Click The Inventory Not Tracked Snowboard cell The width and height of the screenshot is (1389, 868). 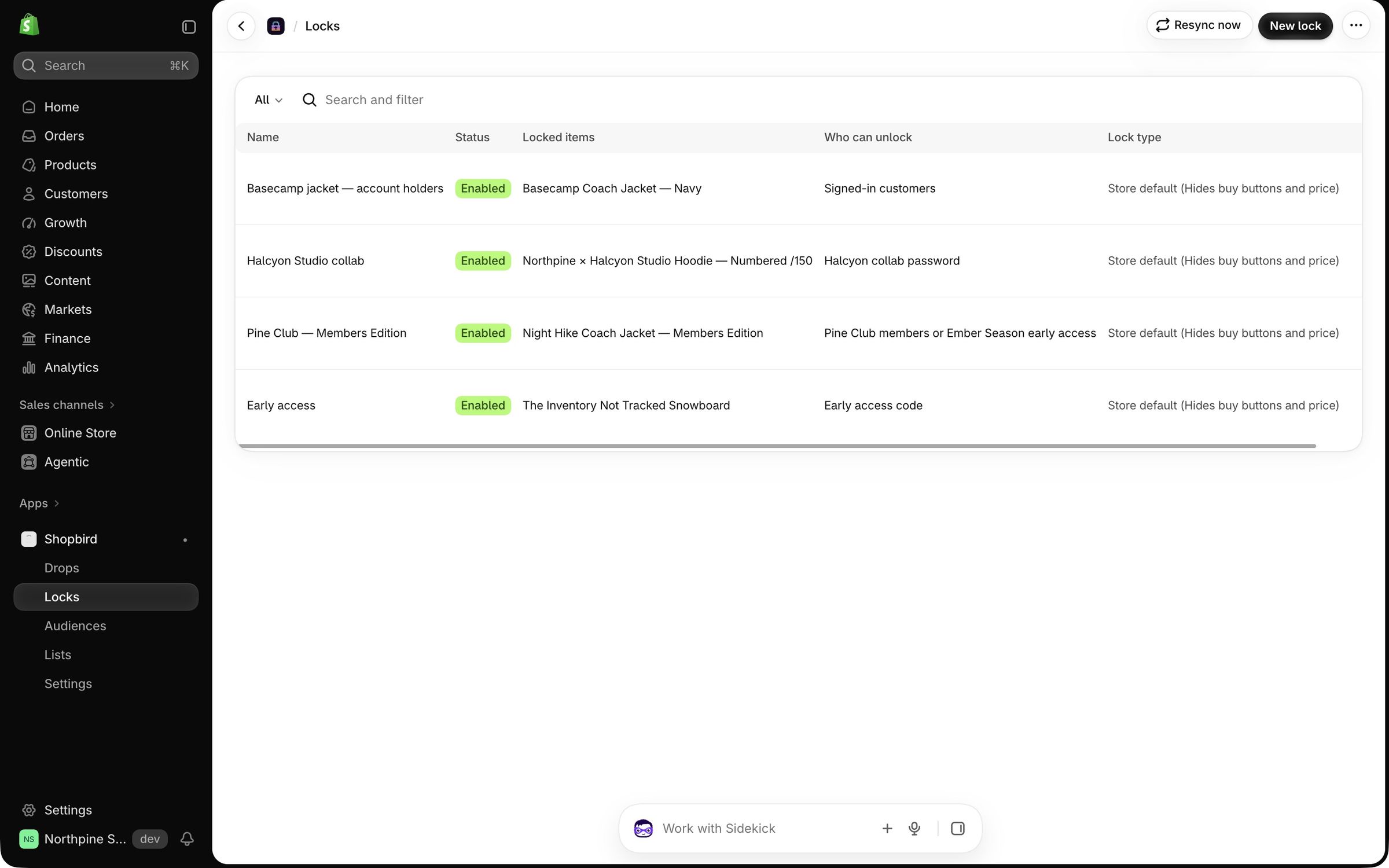point(626,406)
